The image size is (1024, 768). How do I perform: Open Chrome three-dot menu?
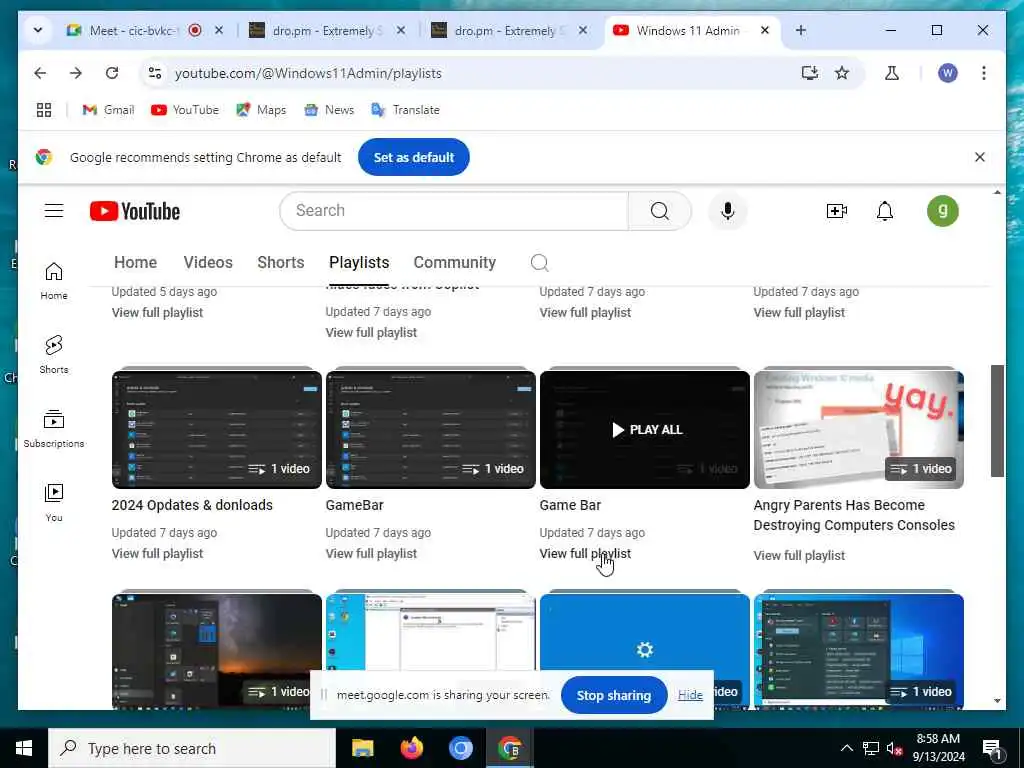click(984, 73)
